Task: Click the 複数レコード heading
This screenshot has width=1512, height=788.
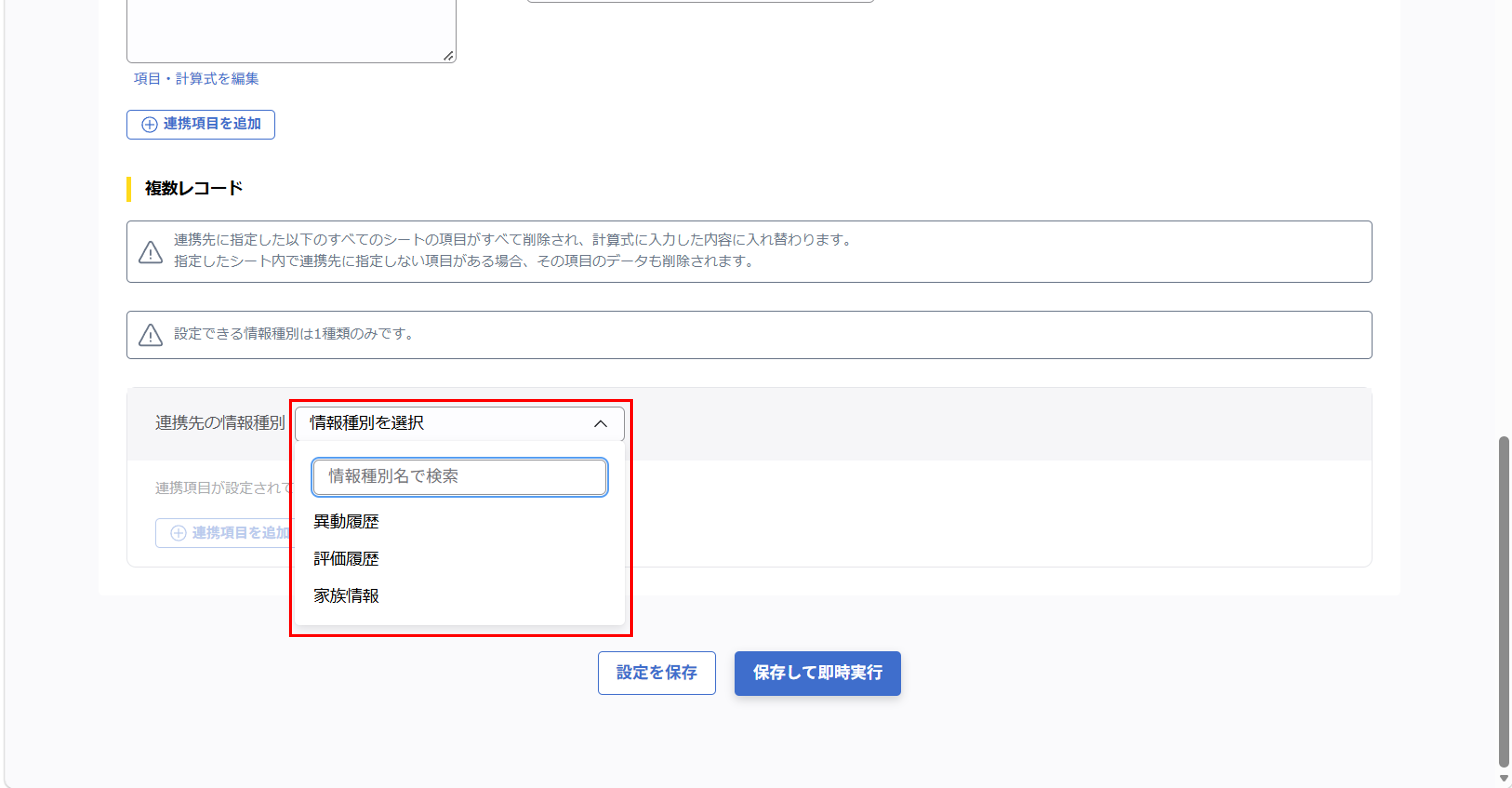Action: [x=194, y=188]
